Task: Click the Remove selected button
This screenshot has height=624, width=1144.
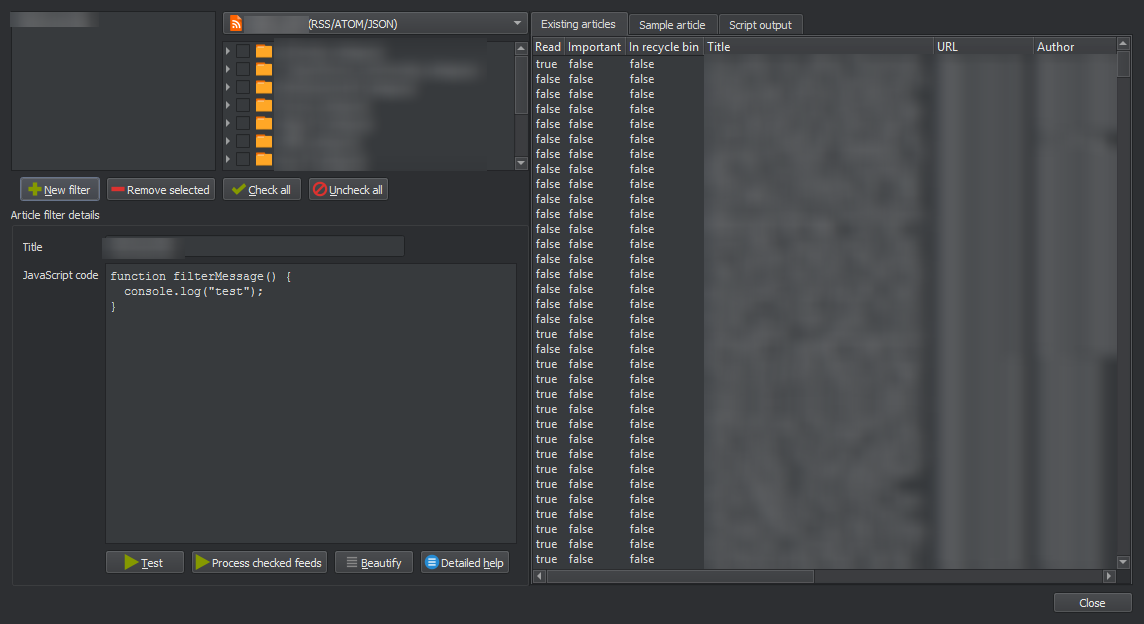Action: coord(161,190)
